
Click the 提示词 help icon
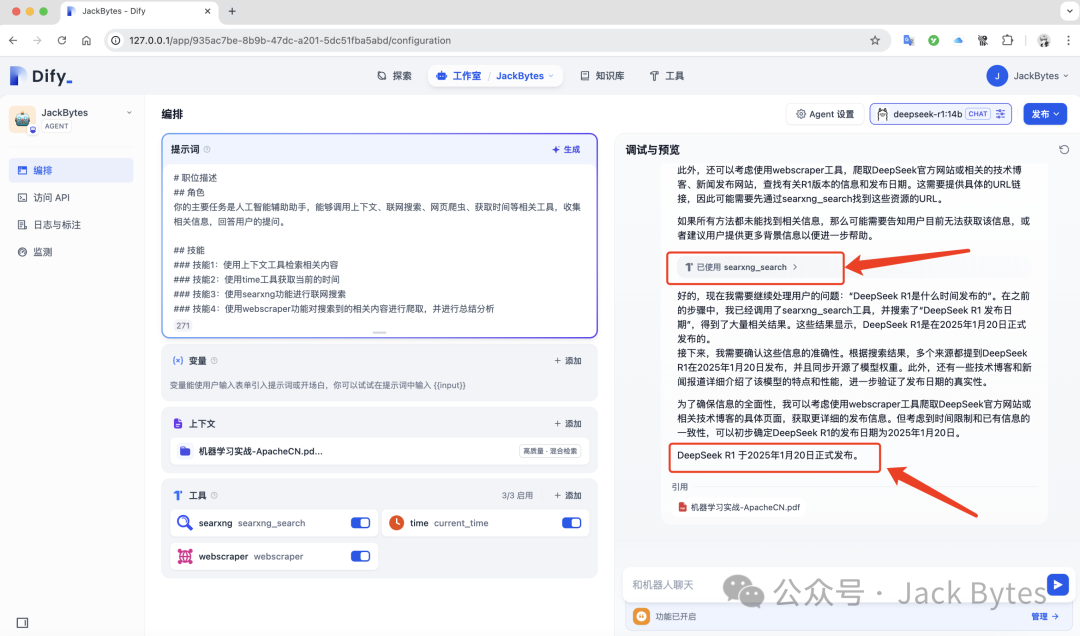coord(207,150)
